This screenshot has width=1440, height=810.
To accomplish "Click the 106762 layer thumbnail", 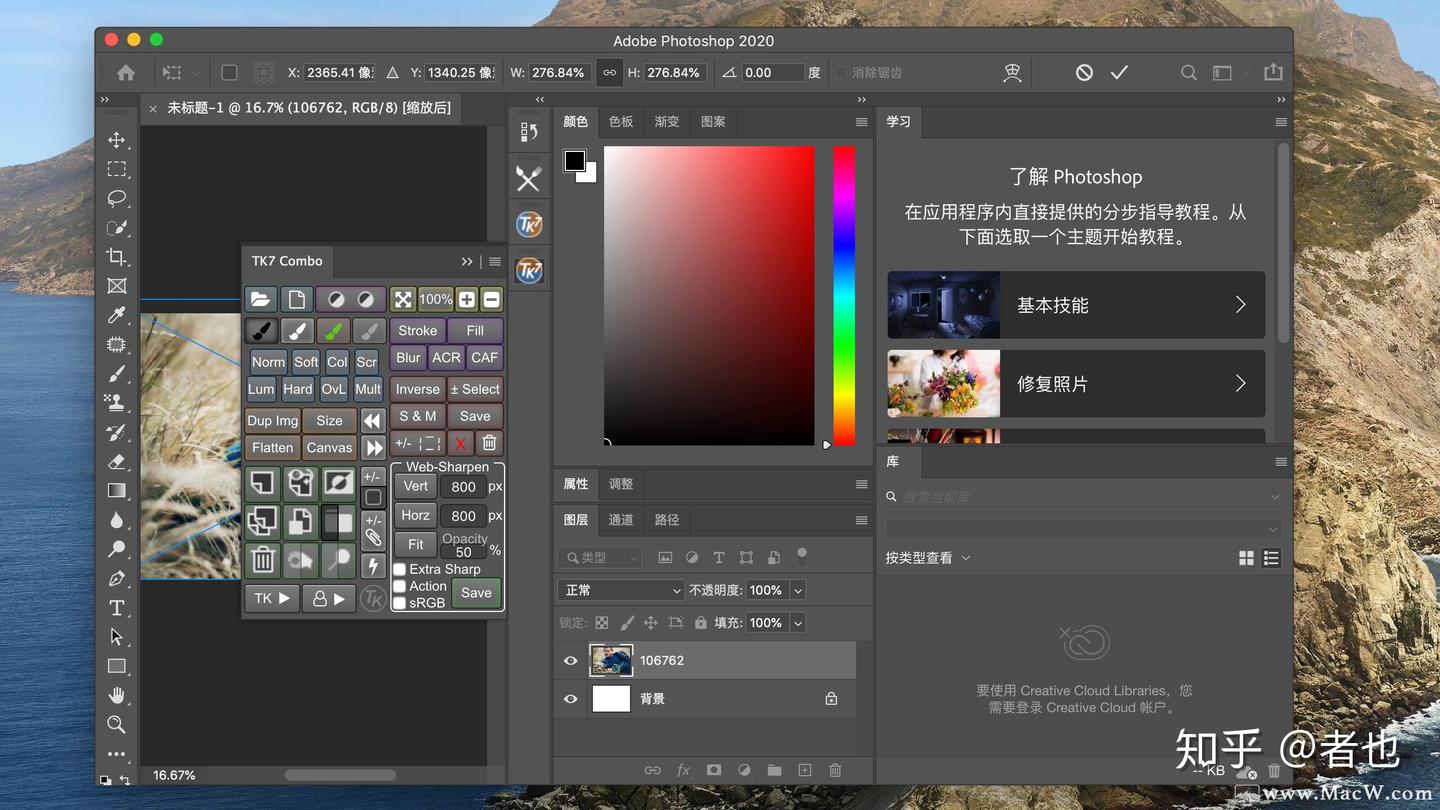I will (x=610, y=660).
